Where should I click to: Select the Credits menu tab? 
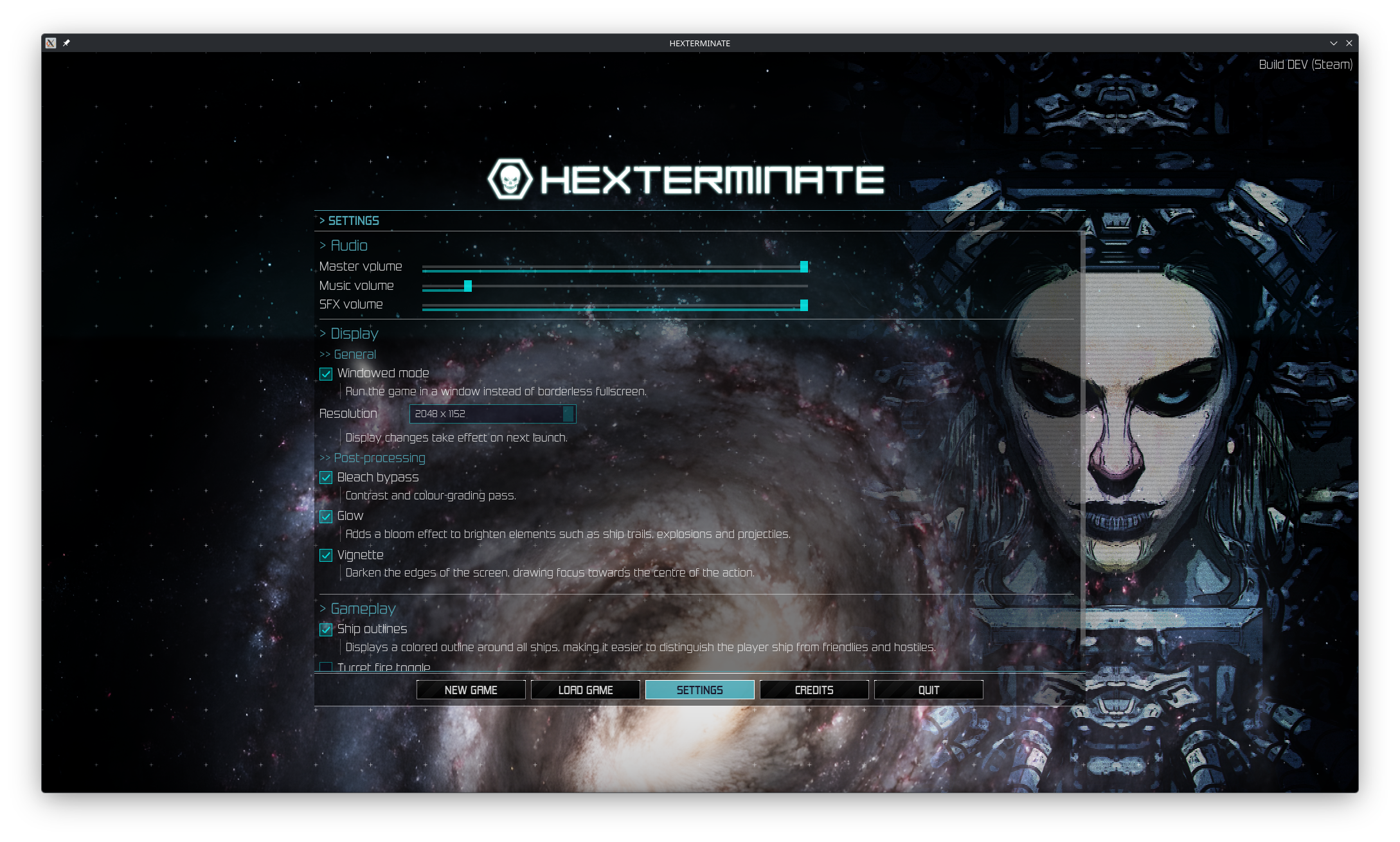tap(814, 690)
